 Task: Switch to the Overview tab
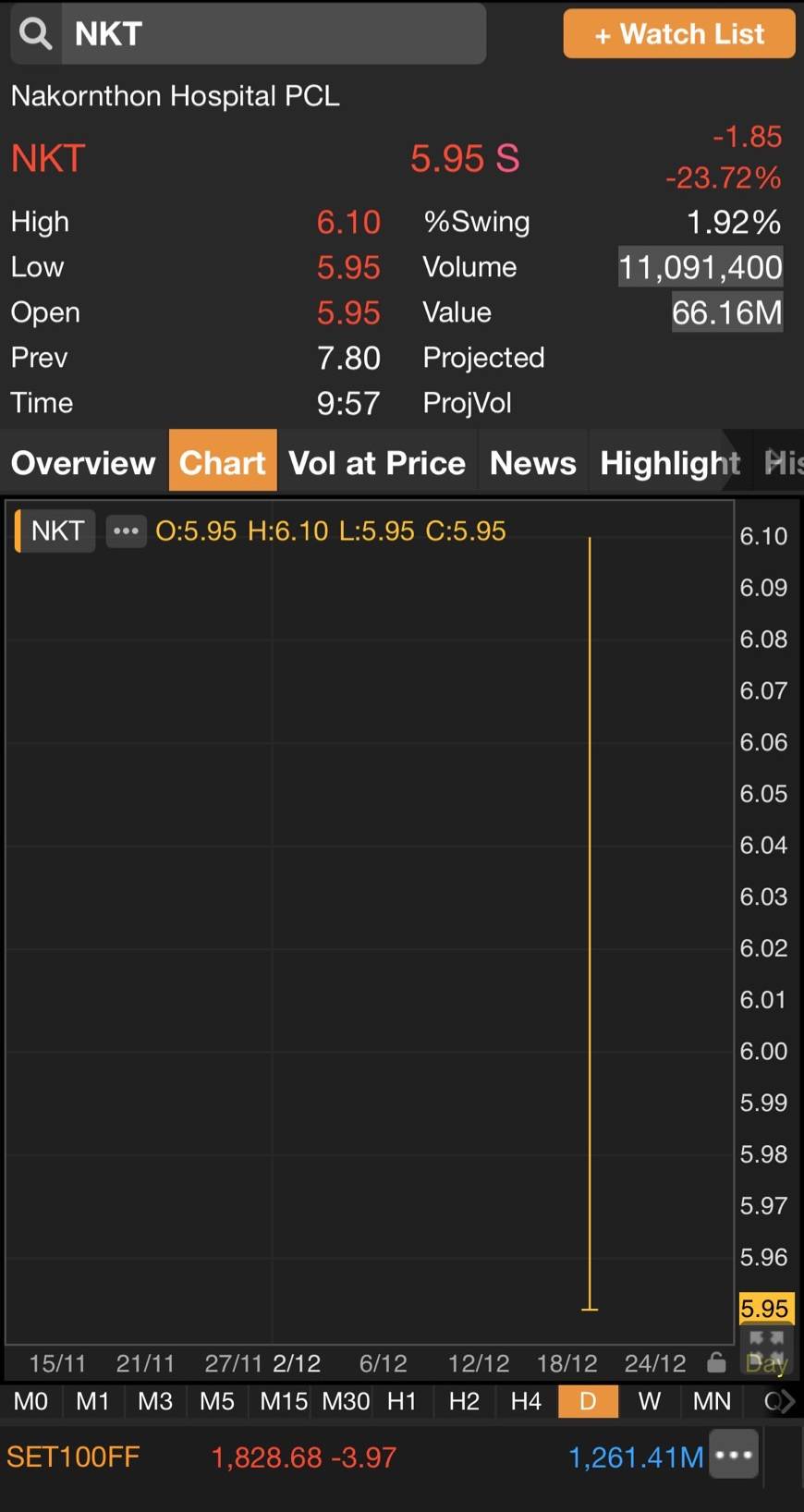click(83, 462)
